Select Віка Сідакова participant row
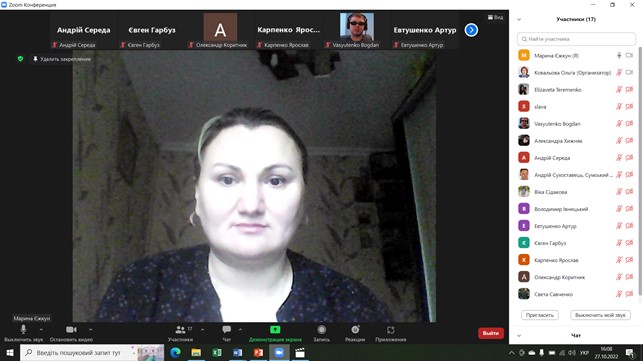The height and width of the screenshot is (361, 643). [x=576, y=192]
